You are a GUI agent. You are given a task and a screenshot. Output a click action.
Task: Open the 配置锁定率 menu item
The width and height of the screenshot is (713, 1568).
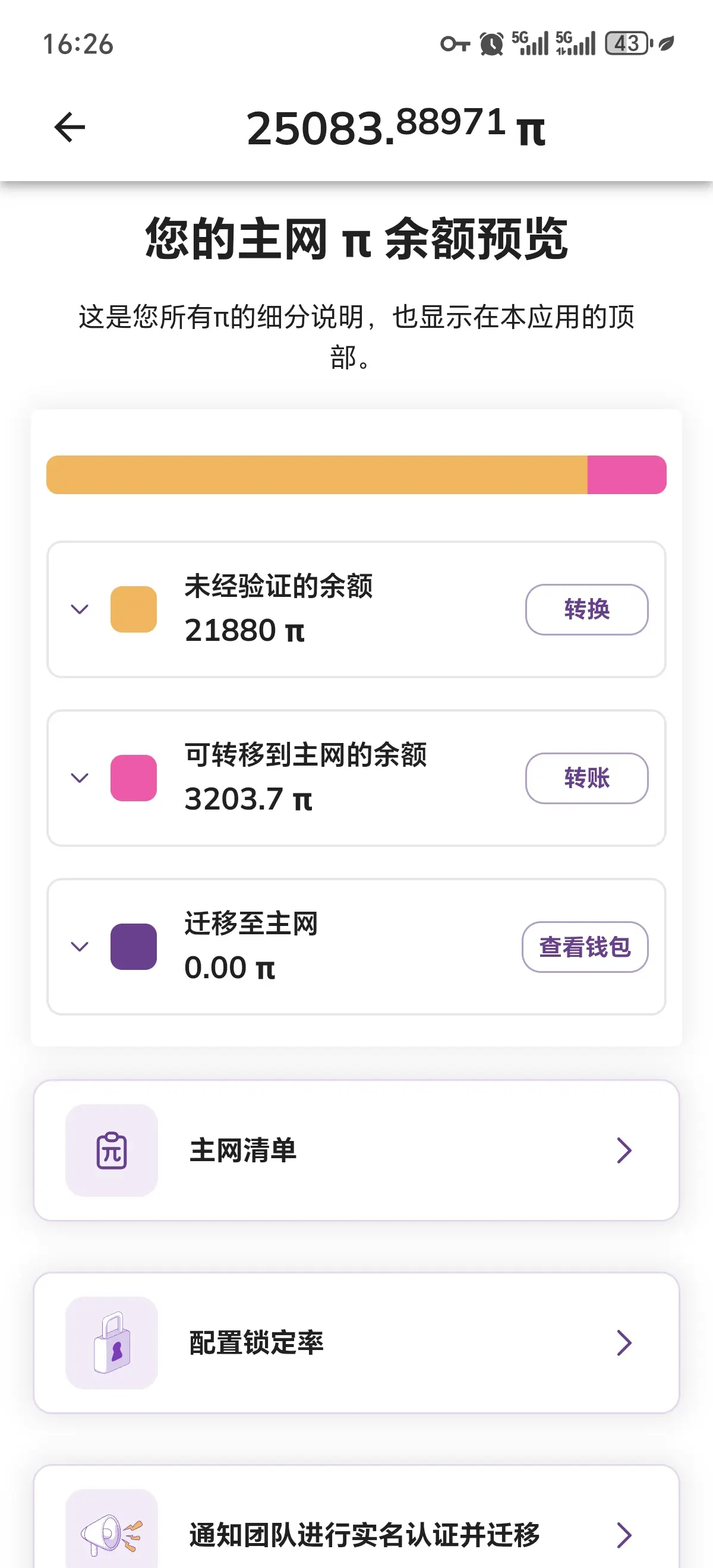click(x=356, y=1342)
